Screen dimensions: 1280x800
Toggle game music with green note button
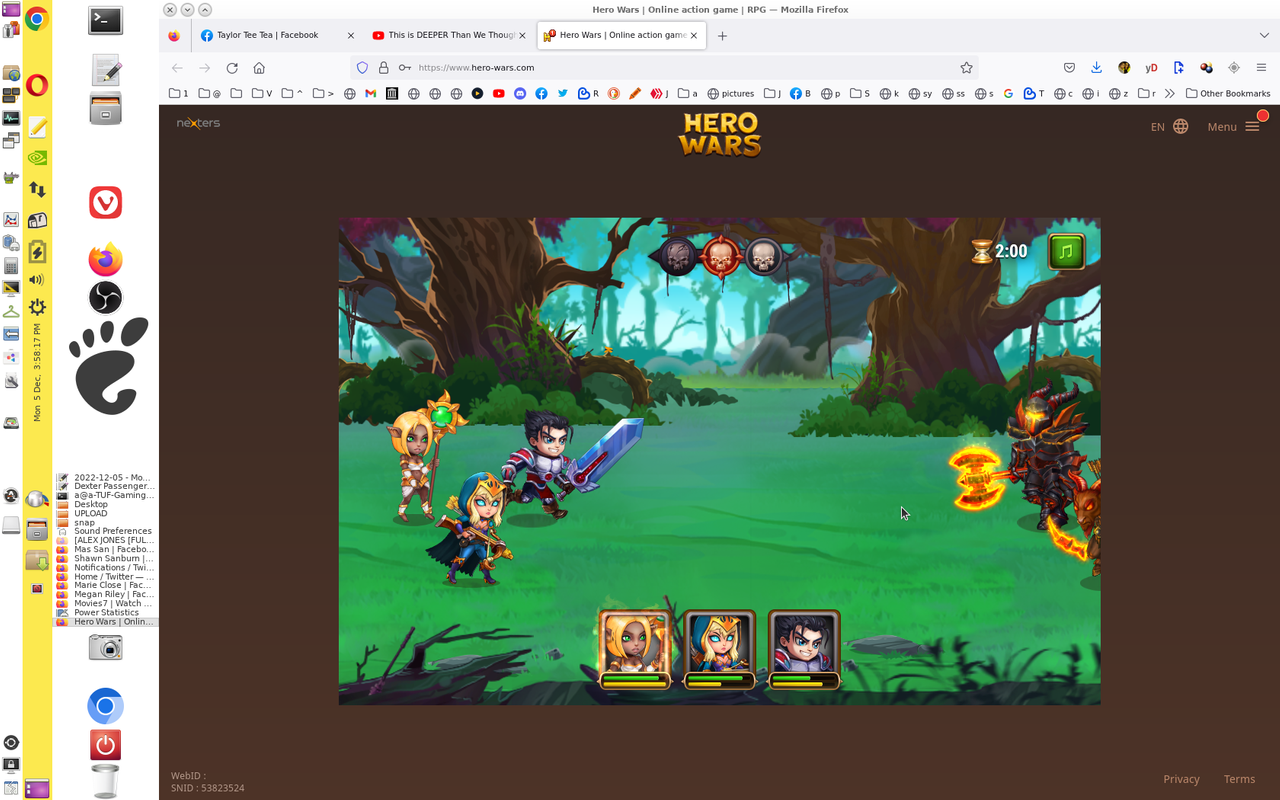[1066, 251]
